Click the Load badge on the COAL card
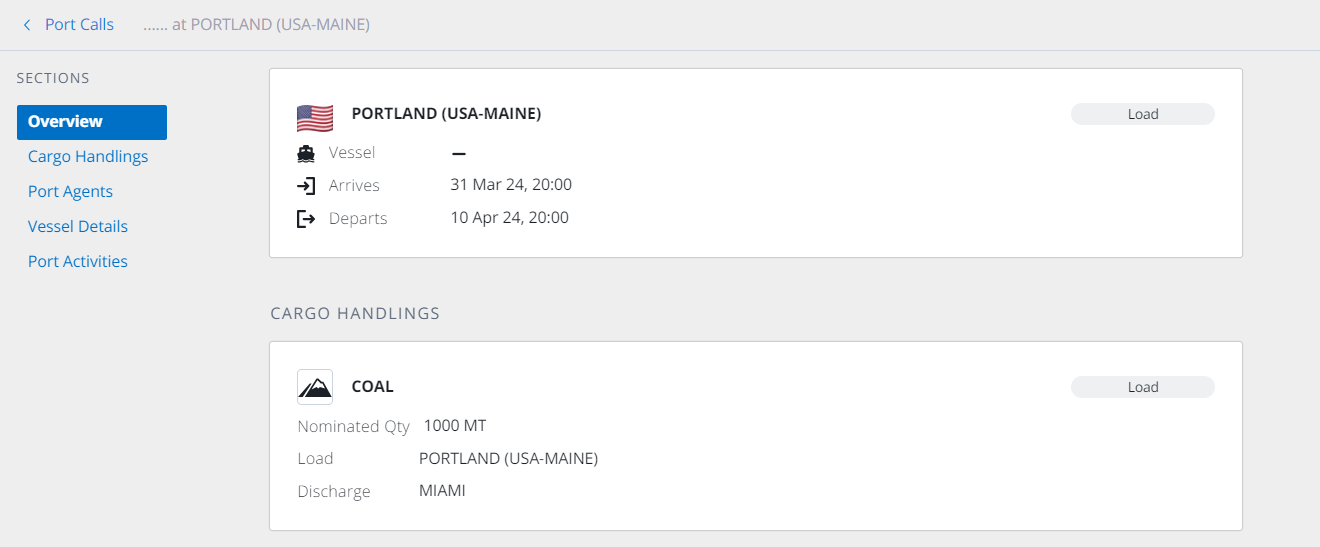Image resolution: width=1320 pixels, height=547 pixels. coord(1143,387)
